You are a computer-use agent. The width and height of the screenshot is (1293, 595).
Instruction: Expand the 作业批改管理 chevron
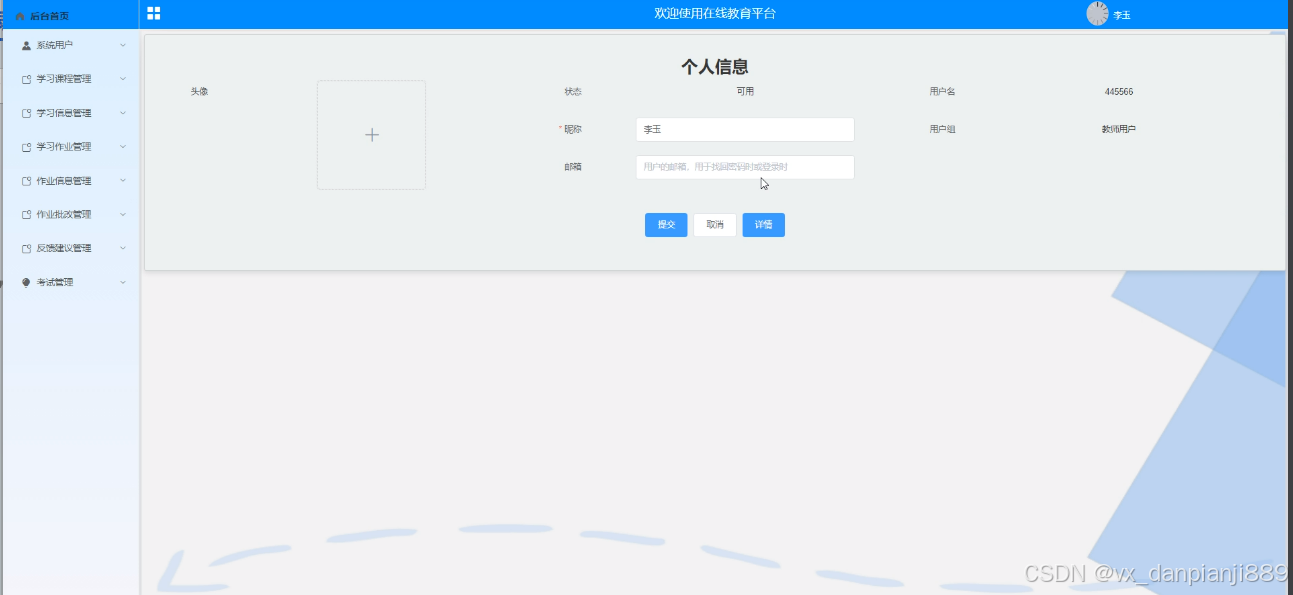coord(123,214)
